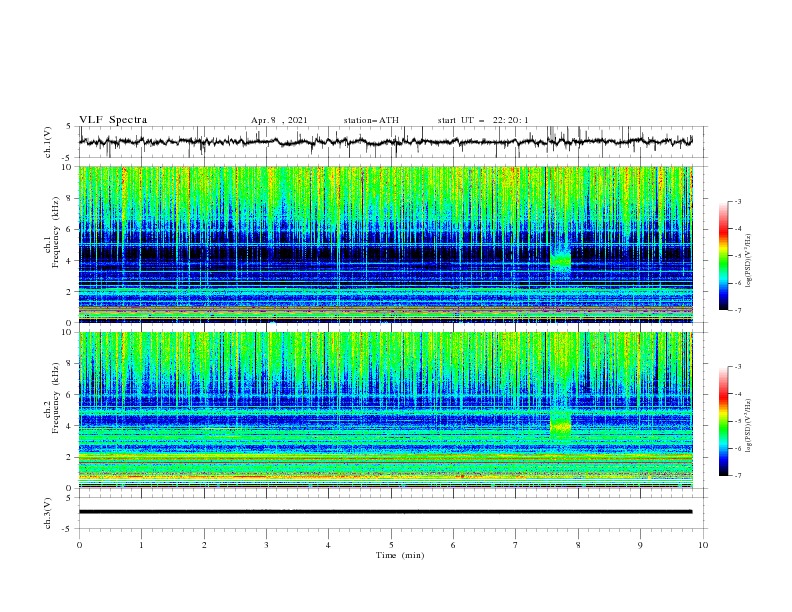
Task: Click the "10" tick on the time axis
Action: coord(703,545)
